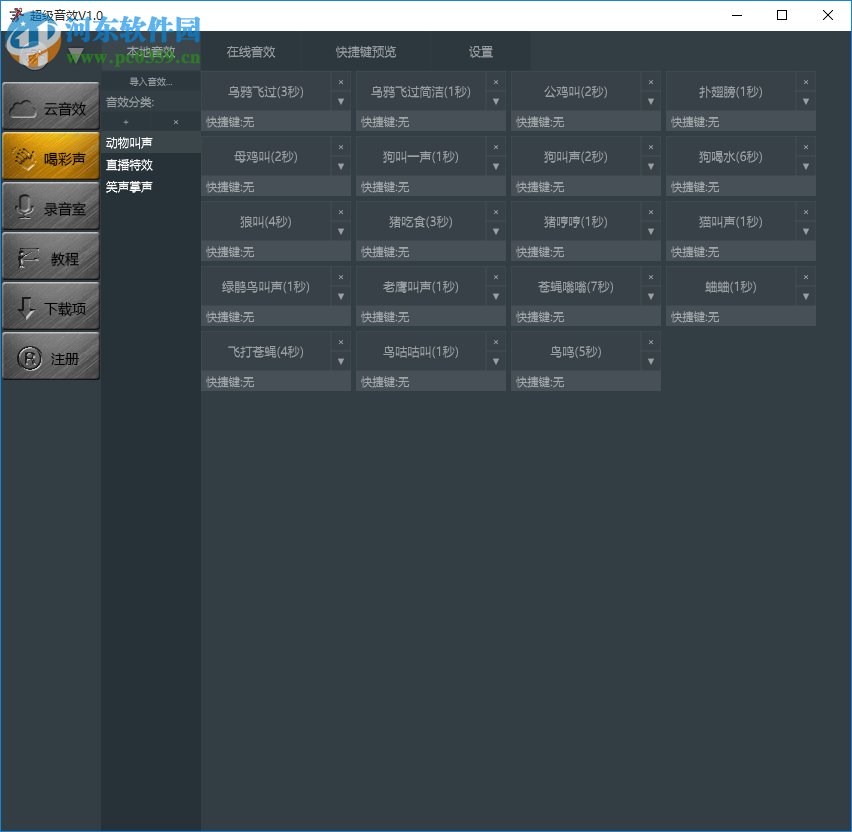This screenshot has height=832, width=852.
Task: Switch to the 快捷键预览 tab
Action: click(x=366, y=52)
